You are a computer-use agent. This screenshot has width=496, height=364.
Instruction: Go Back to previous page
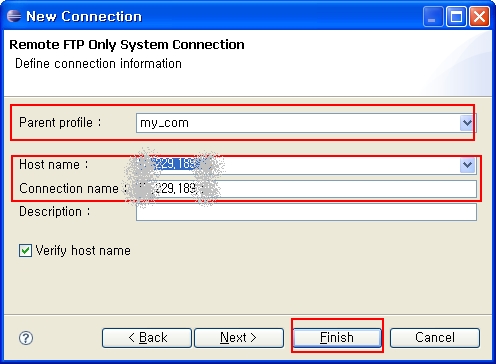tap(147, 338)
